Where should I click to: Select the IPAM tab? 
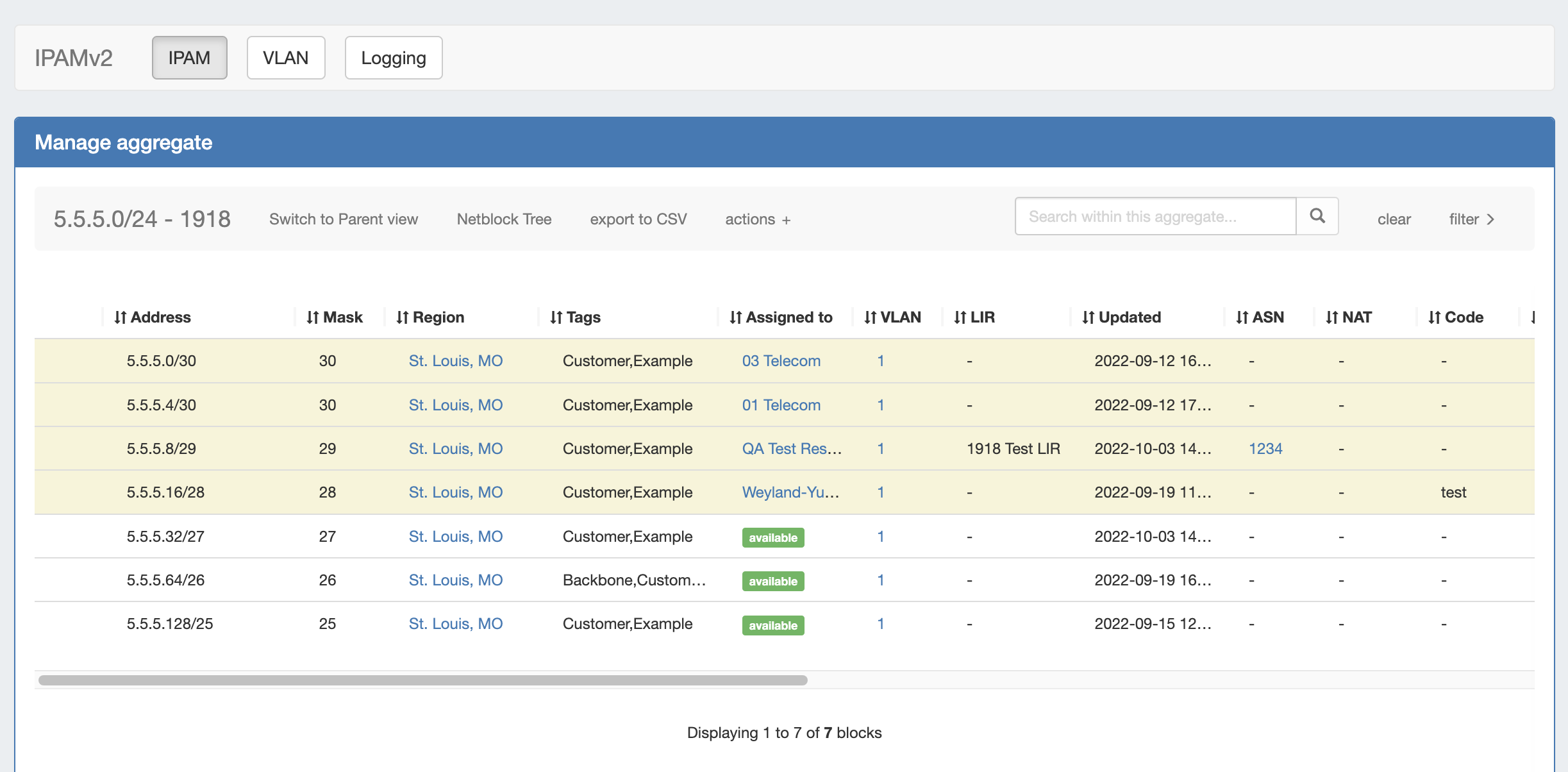pos(189,58)
